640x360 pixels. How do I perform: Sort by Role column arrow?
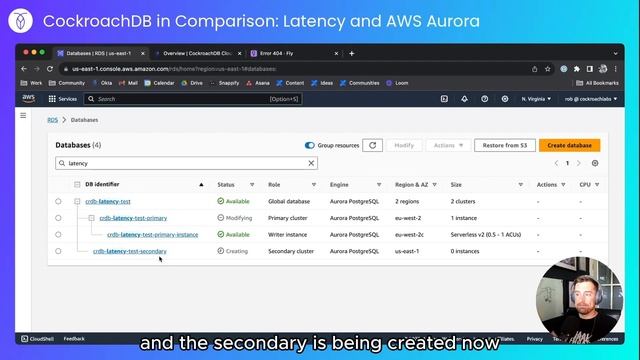point(313,185)
